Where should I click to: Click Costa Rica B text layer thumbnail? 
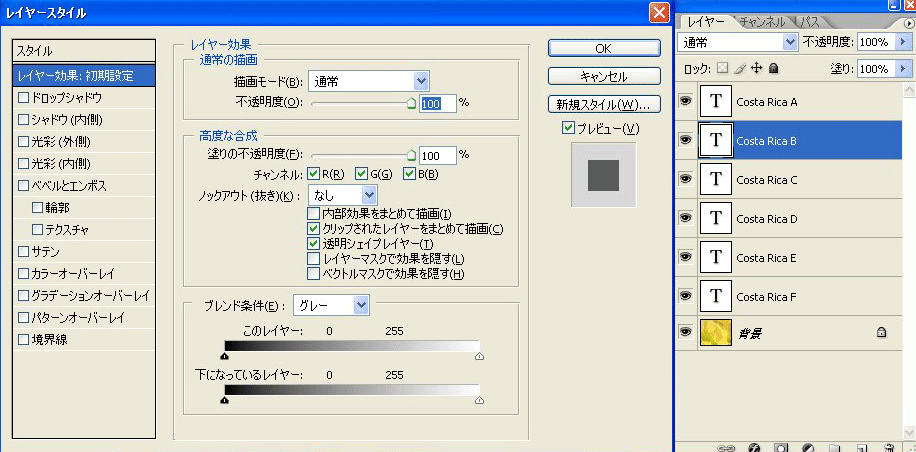[x=715, y=141]
